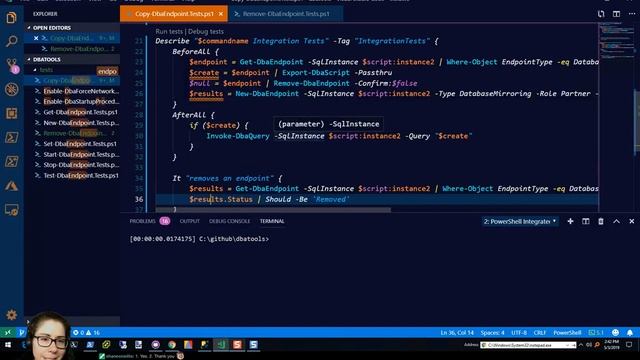The width and height of the screenshot is (640, 360).
Task: Click the feedback smiley in status bar
Action: [x=615, y=333]
